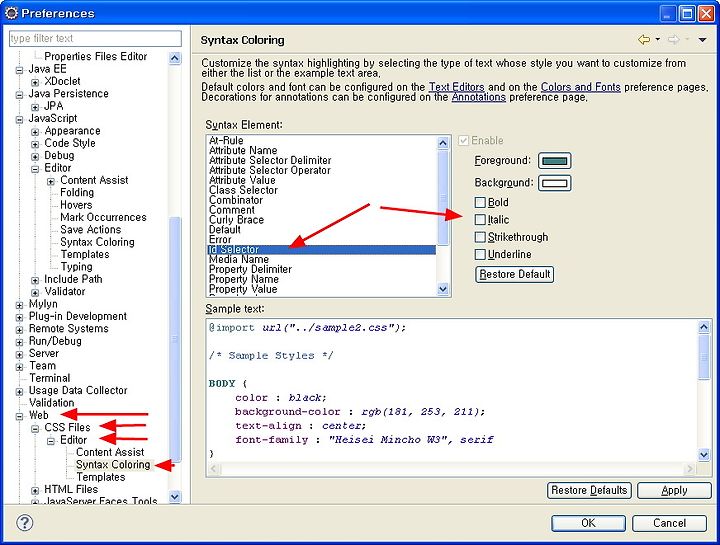Select Mark Occurrences in the tree
The width and height of the screenshot is (720, 545).
pyautogui.click(x=103, y=217)
